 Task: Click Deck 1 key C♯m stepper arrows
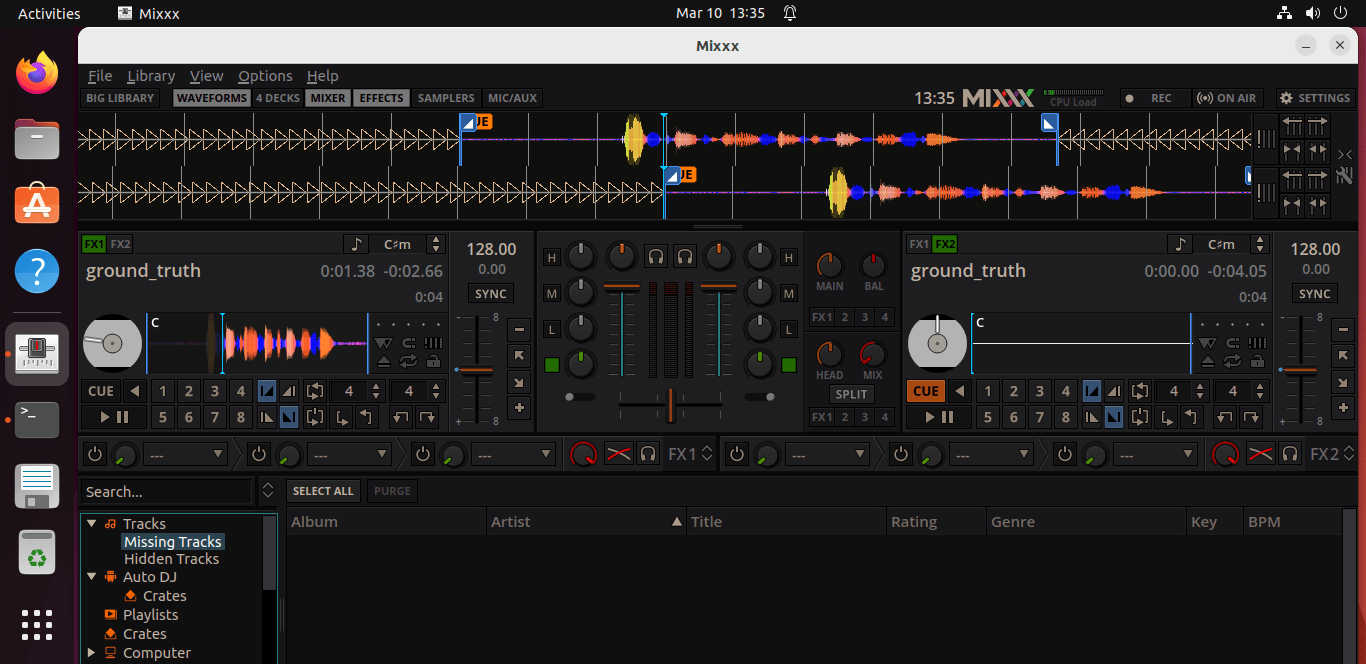click(436, 244)
